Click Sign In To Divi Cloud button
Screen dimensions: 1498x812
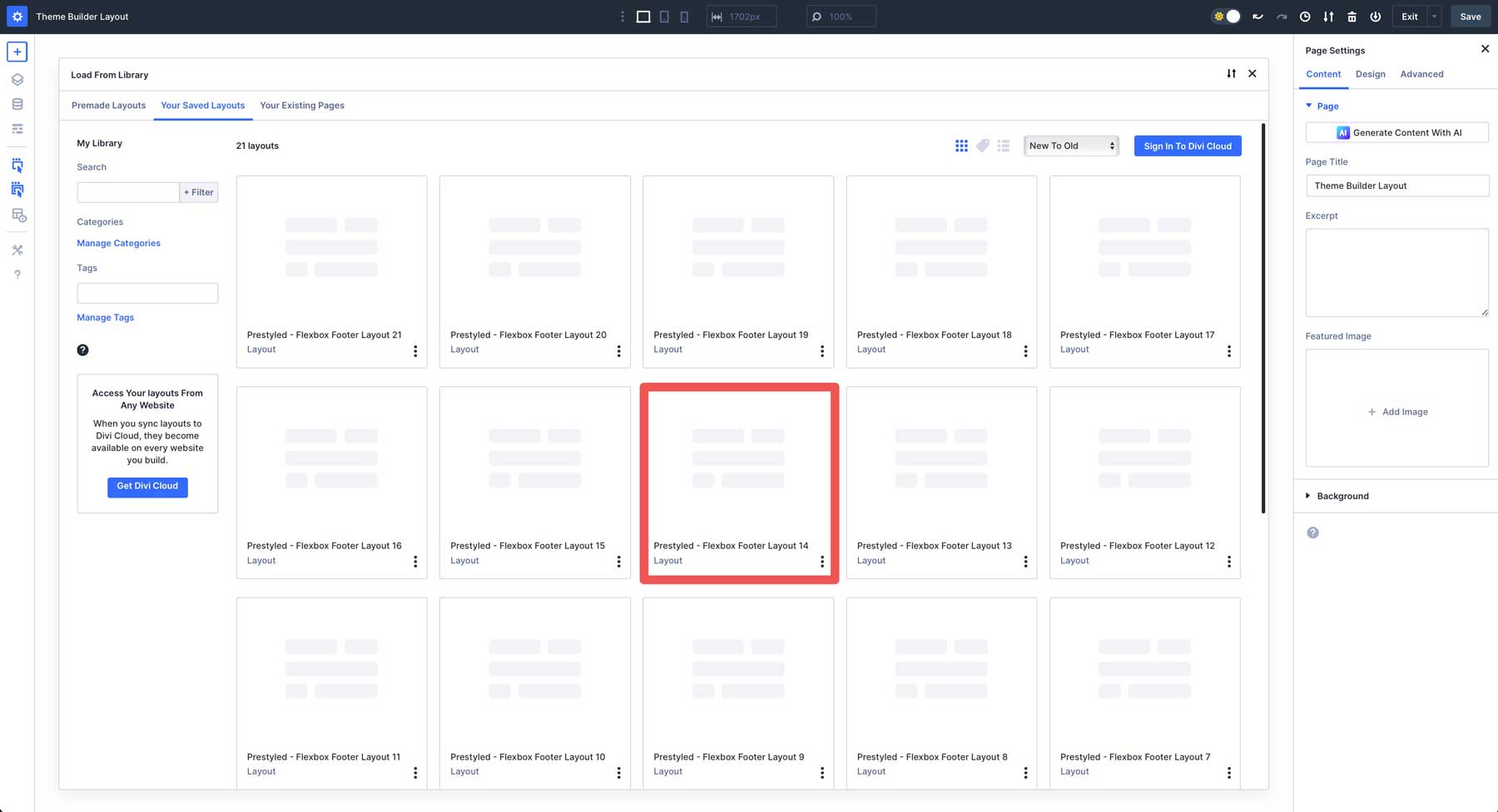[1187, 146]
